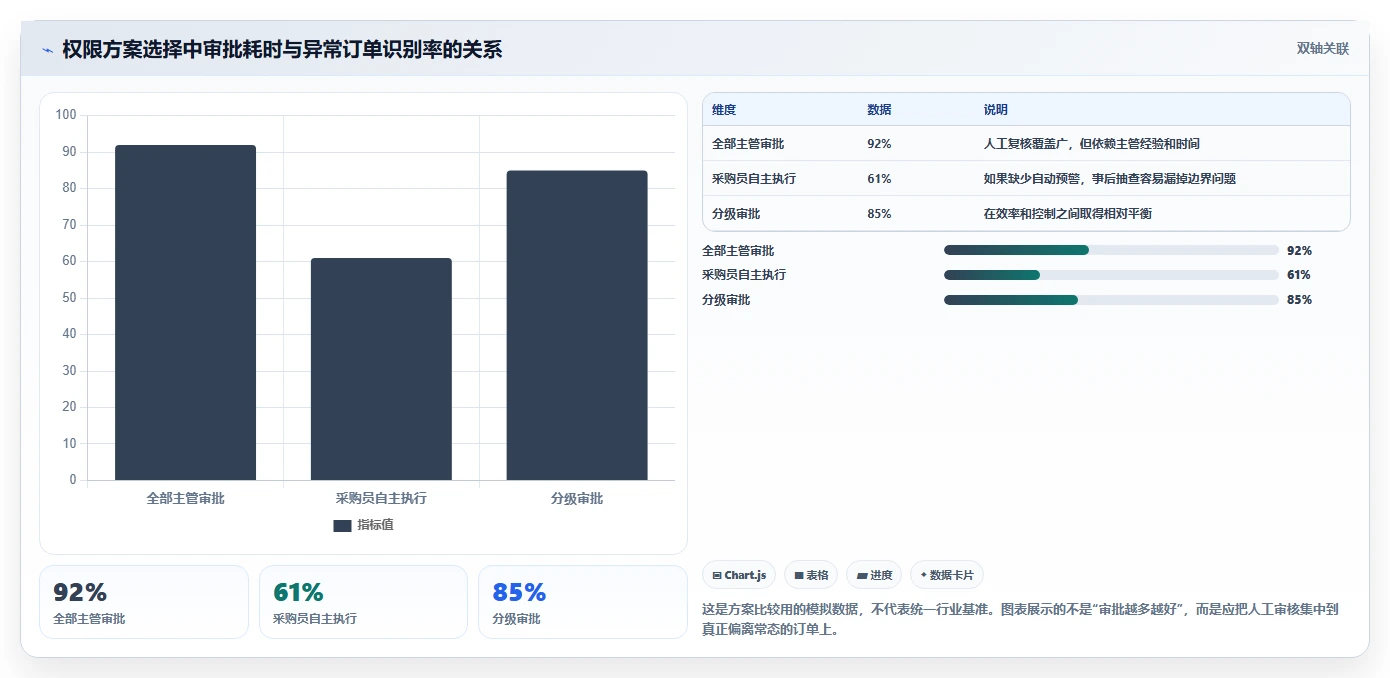The height and width of the screenshot is (678, 1390).
Task: Select the 数据卡片 tag
Action: (946, 575)
